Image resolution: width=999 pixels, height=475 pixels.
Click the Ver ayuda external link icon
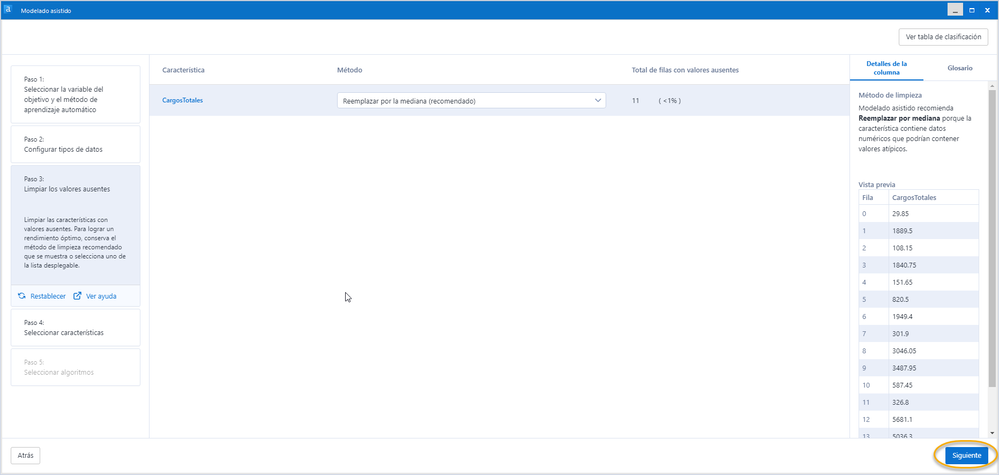pyautogui.click(x=78, y=296)
